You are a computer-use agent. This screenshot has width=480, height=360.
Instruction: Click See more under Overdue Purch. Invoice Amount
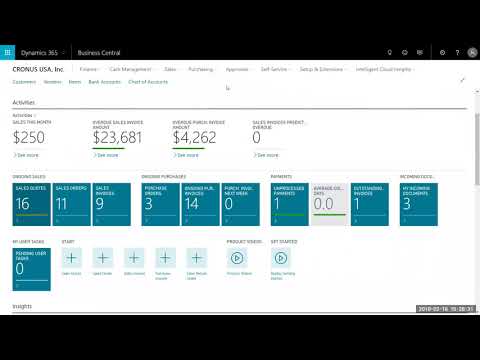tap(186, 155)
